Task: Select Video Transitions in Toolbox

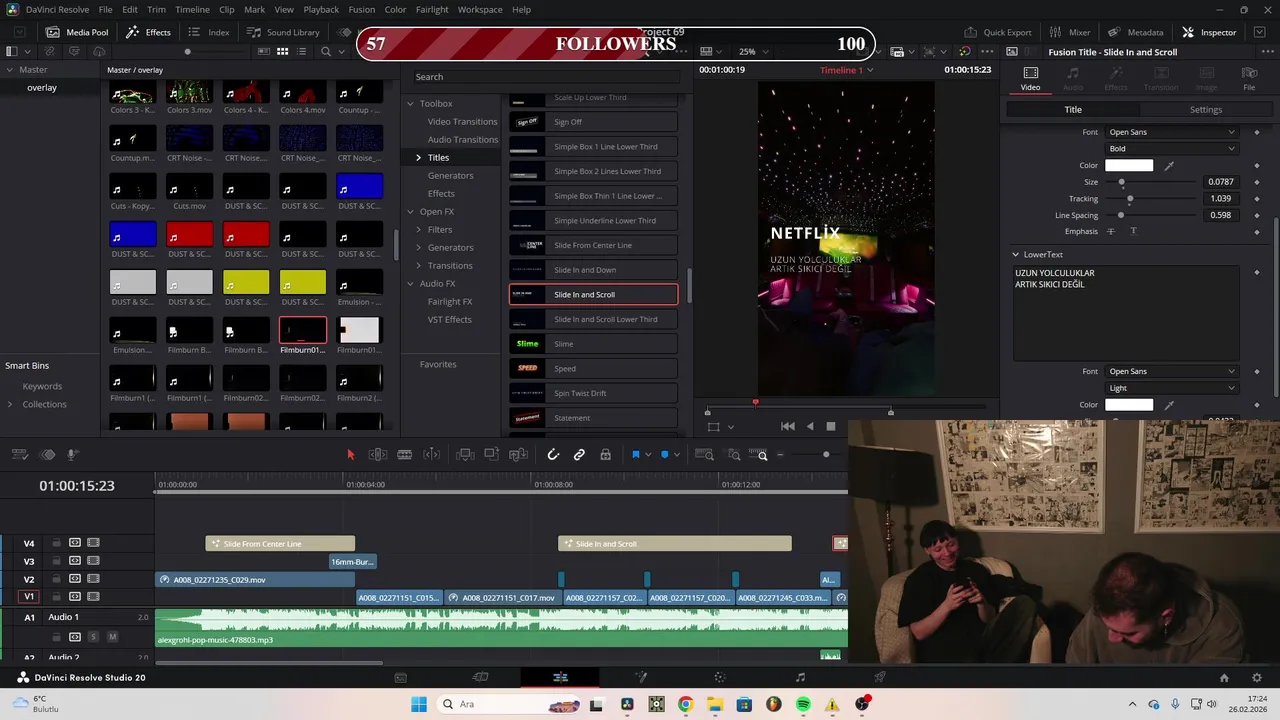Action: (462, 122)
